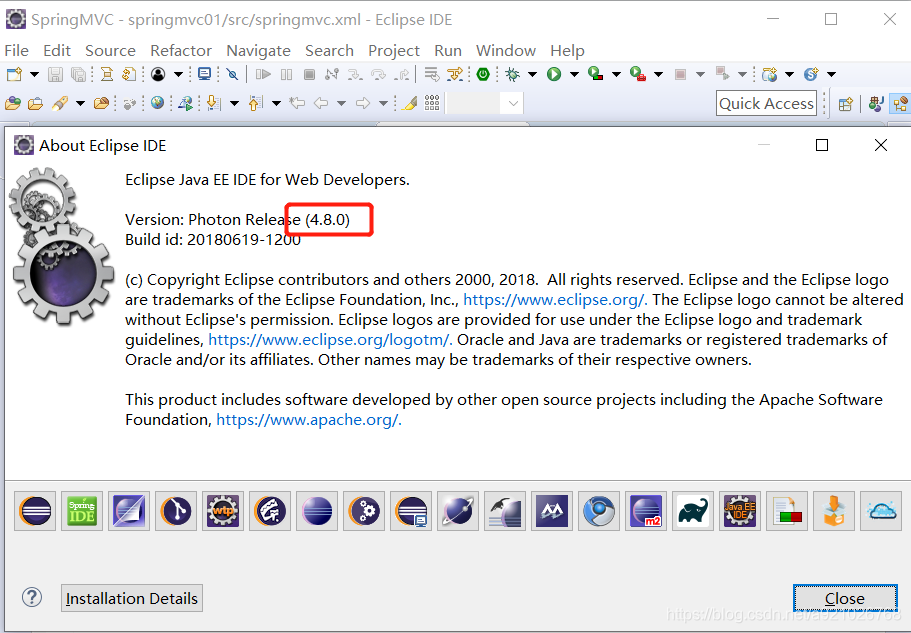
Task: Open the Navigate menu
Action: [x=259, y=51]
